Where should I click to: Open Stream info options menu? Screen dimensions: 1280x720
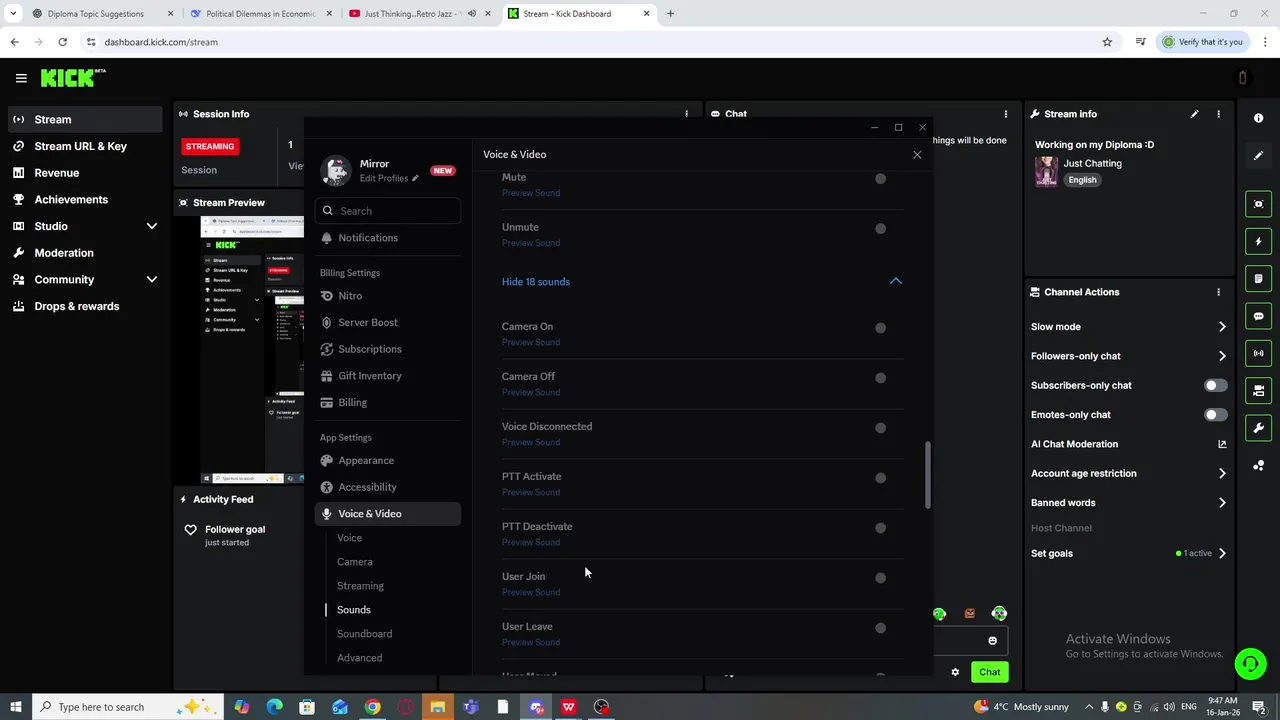1218,114
